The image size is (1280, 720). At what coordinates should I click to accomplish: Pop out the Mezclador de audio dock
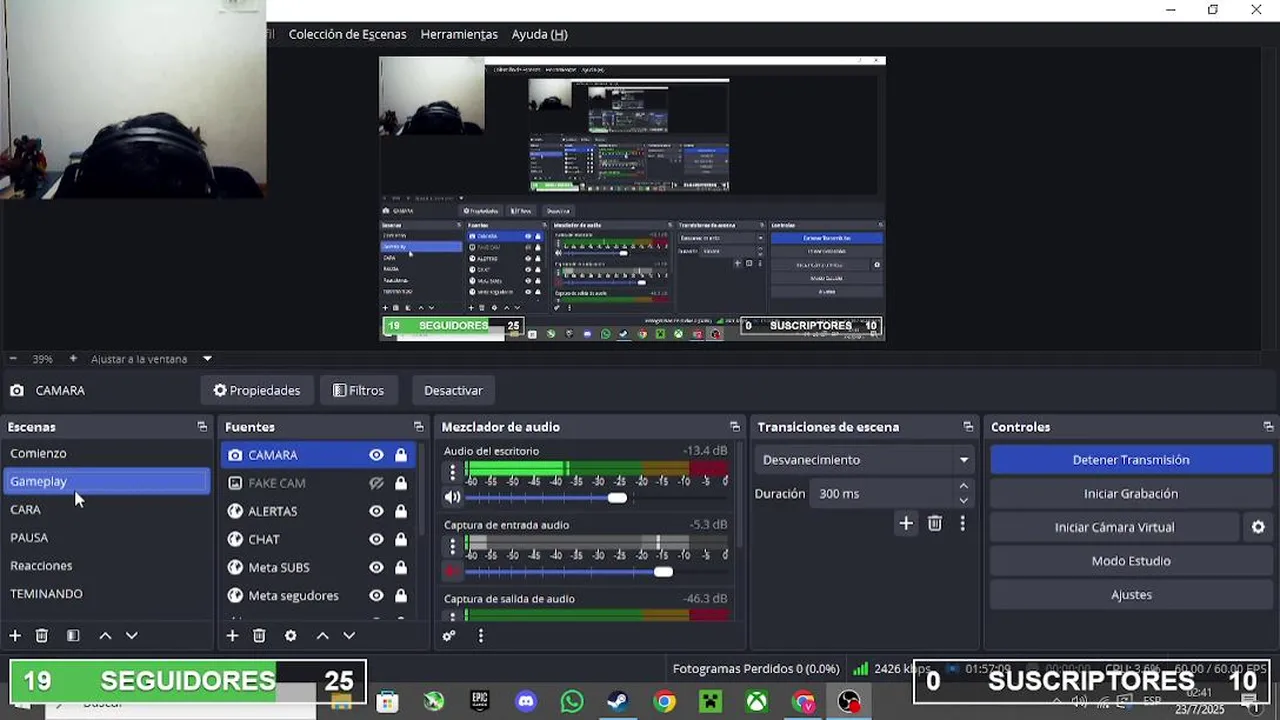click(734, 427)
